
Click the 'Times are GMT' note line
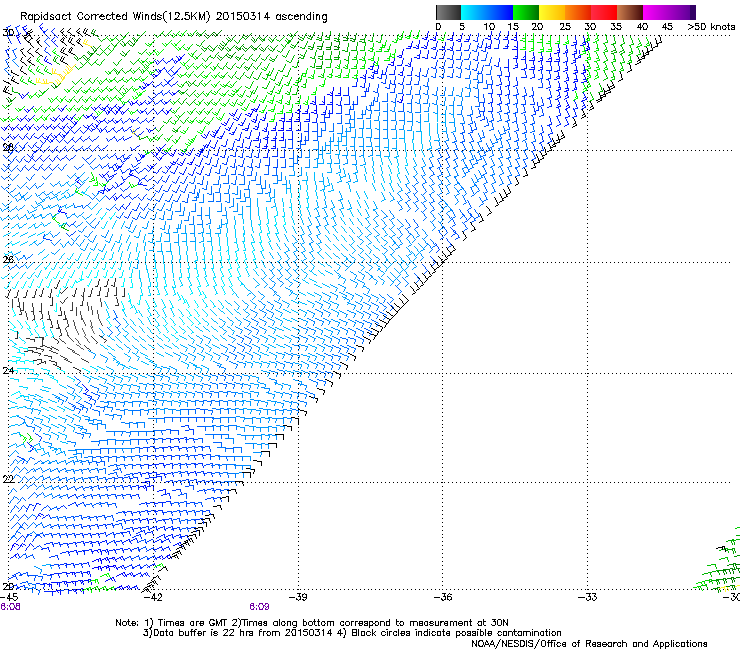(312, 623)
